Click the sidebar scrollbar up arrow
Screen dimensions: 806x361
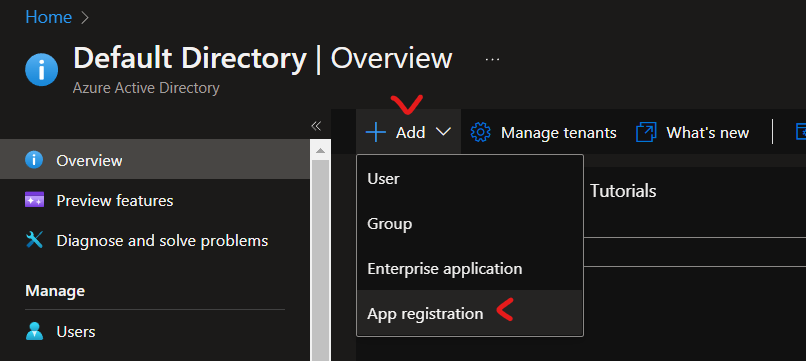[320, 151]
